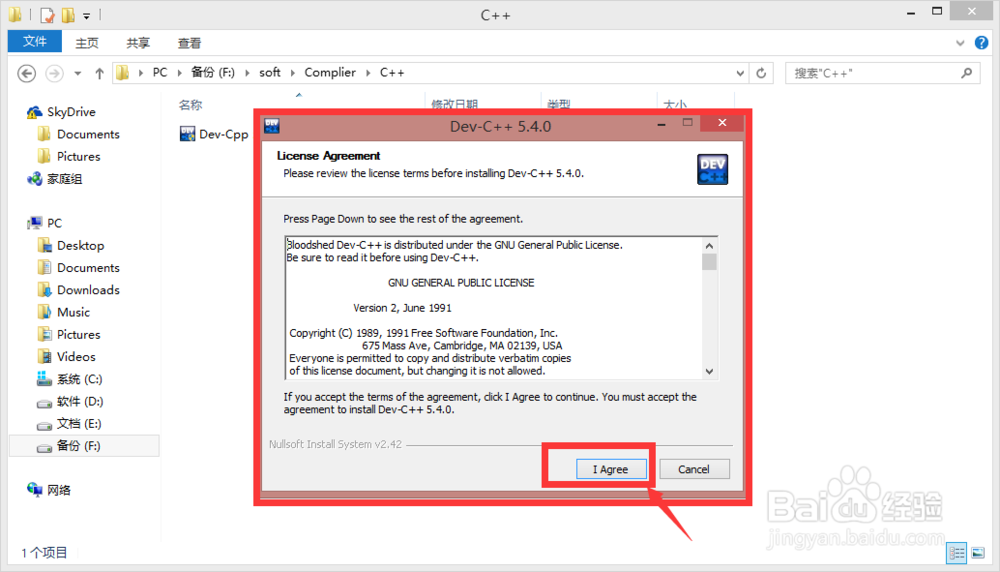This screenshot has width=1000, height=572.
Task: Open recent locations dropdown arrow
Action: pos(78,73)
